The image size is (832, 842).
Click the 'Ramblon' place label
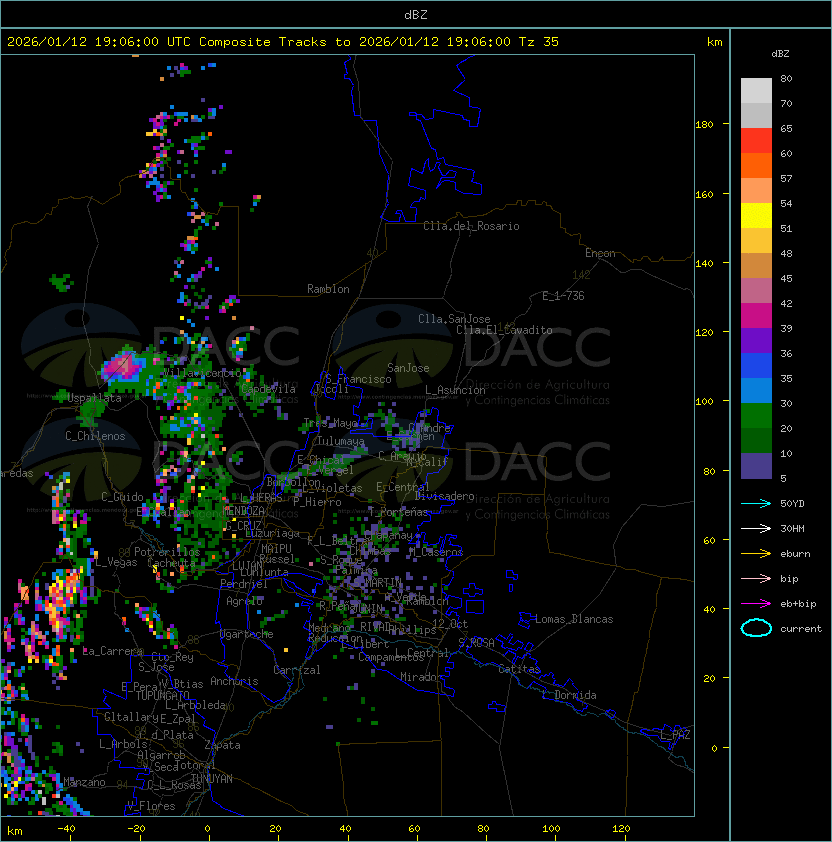coord(328,289)
